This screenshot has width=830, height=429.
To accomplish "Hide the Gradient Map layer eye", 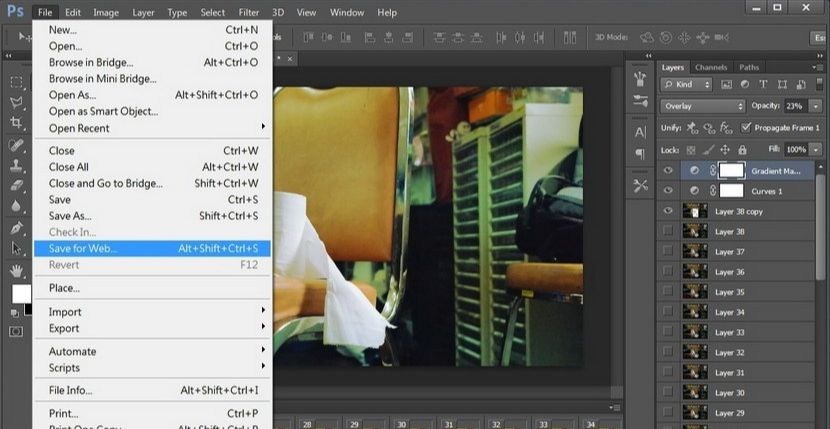I will click(668, 171).
